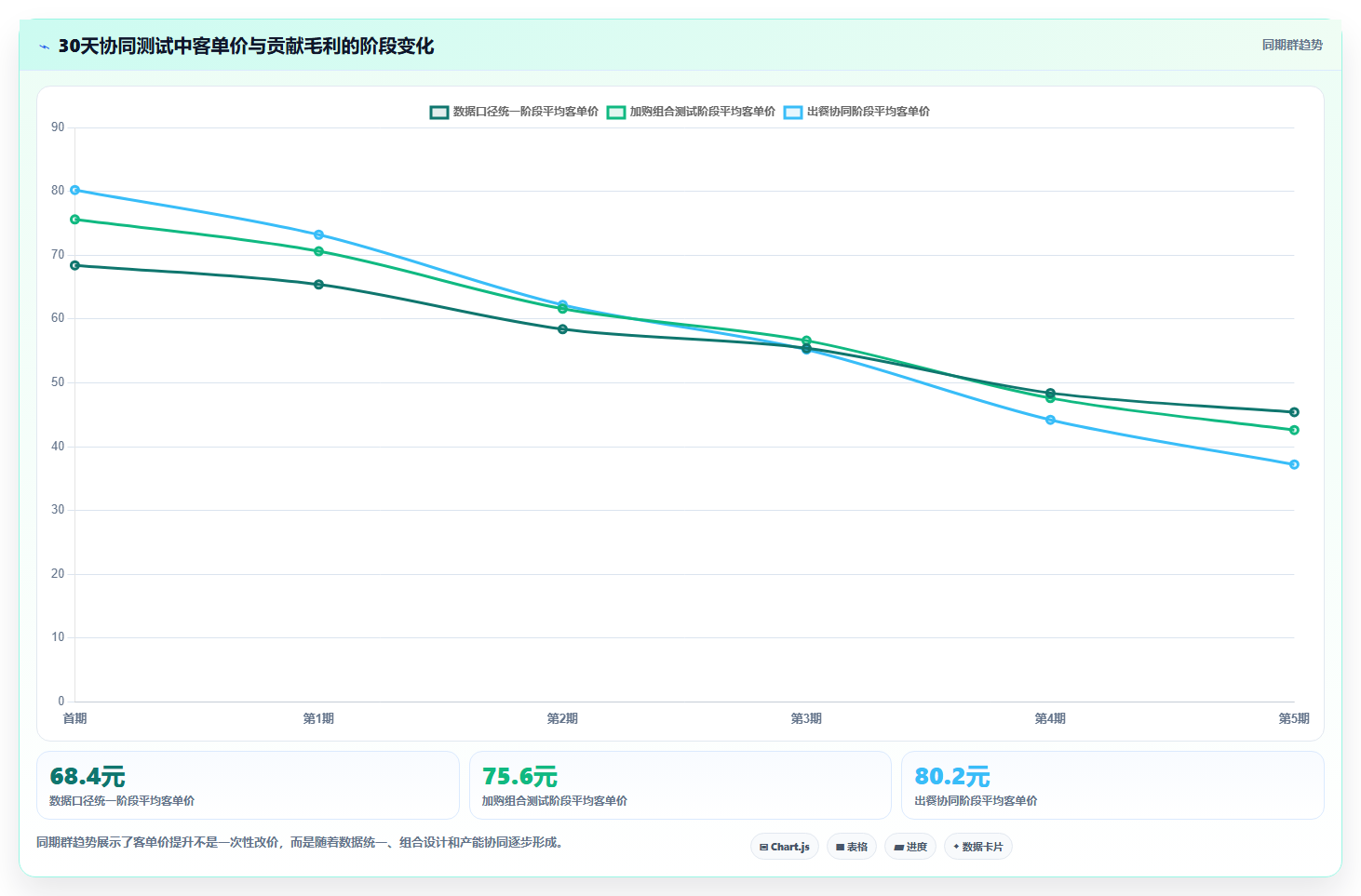Click the 第1期 x-axis label
The height and width of the screenshot is (896, 1361).
click(x=318, y=718)
